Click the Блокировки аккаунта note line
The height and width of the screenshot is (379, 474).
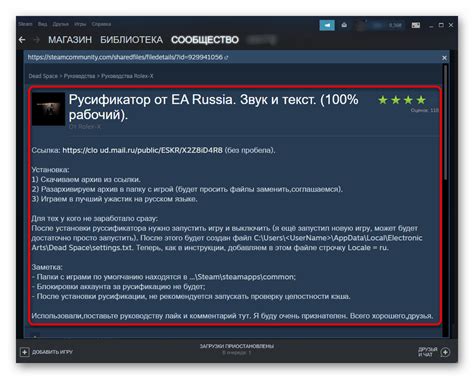tap(118, 287)
